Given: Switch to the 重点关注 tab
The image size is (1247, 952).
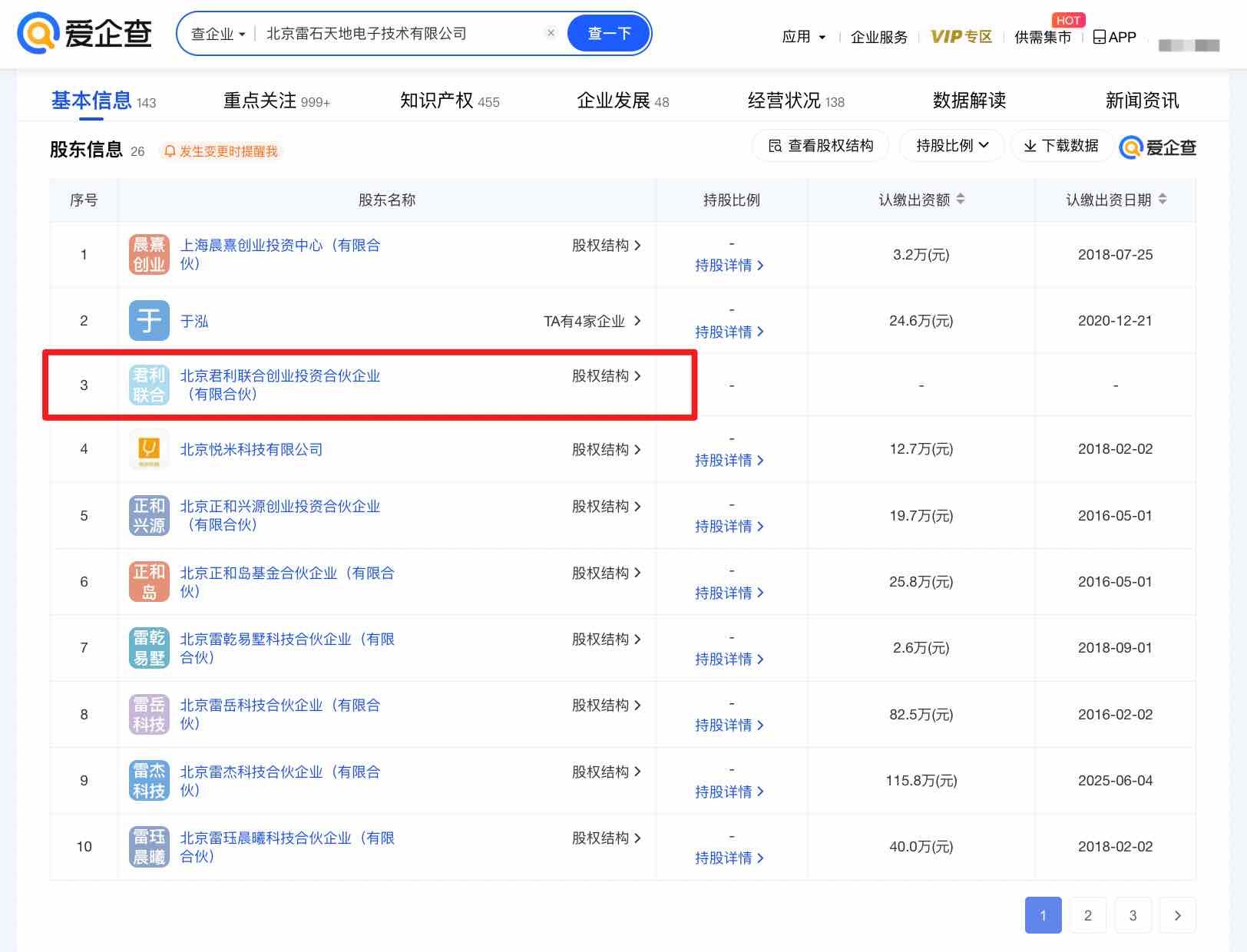Looking at the screenshot, I should (276, 101).
